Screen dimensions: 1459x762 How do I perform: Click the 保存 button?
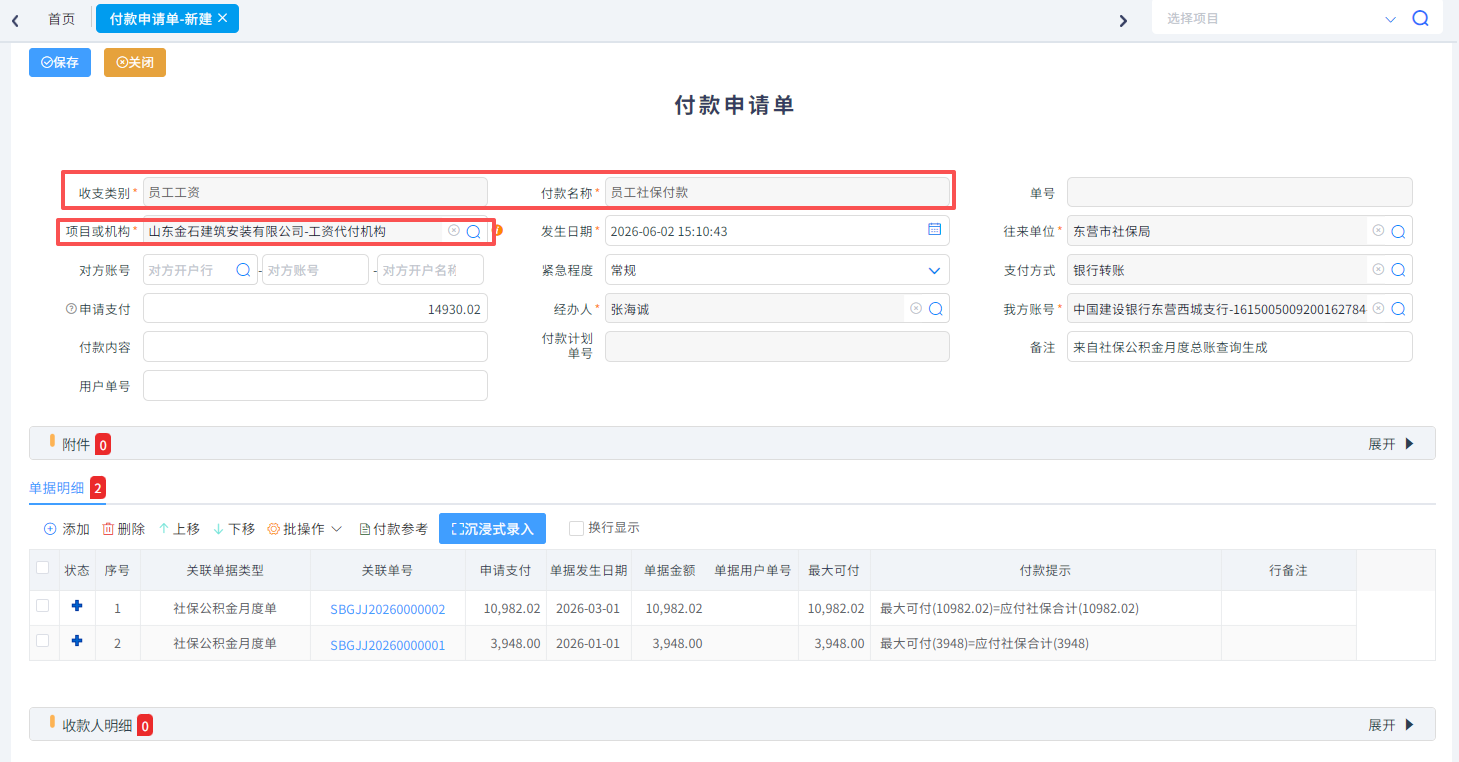[60, 62]
